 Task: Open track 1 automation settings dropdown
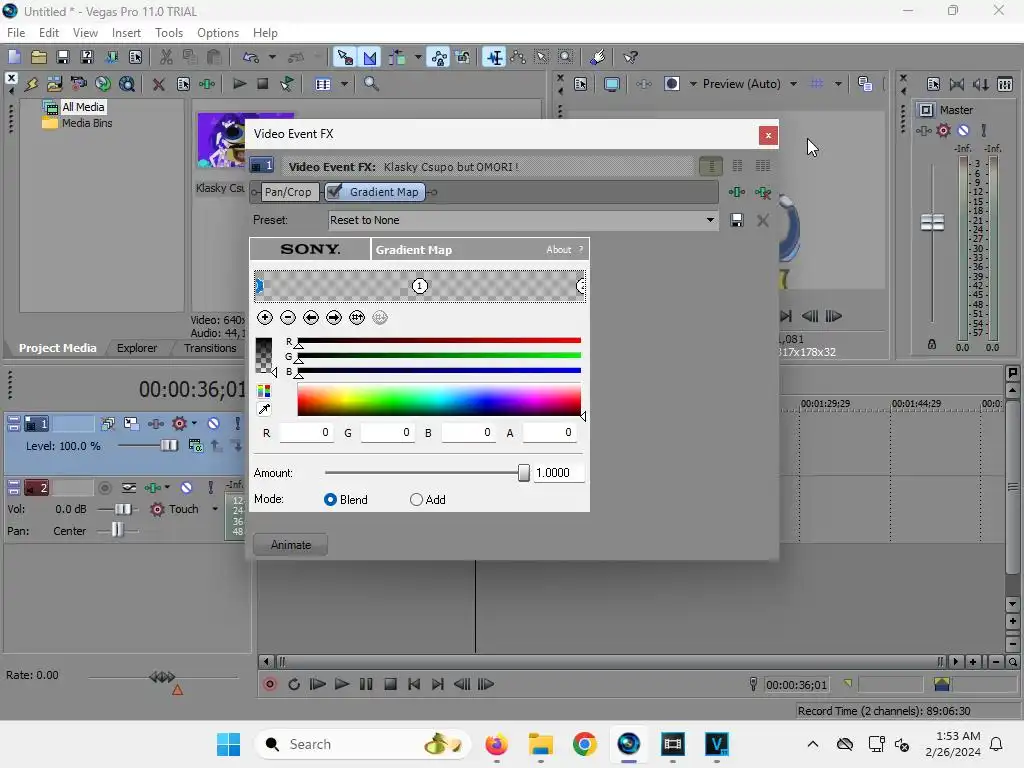click(x=194, y=423)
